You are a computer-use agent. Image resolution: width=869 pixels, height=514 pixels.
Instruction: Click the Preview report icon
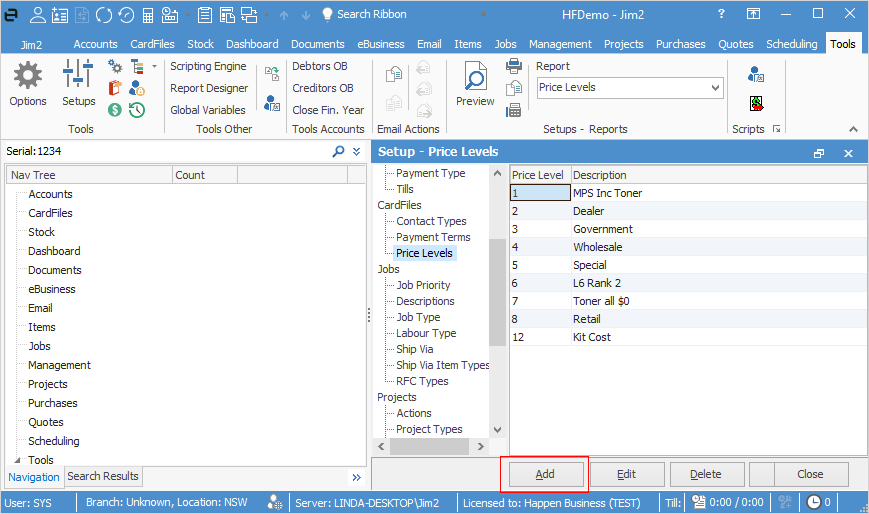coord(475,83)
